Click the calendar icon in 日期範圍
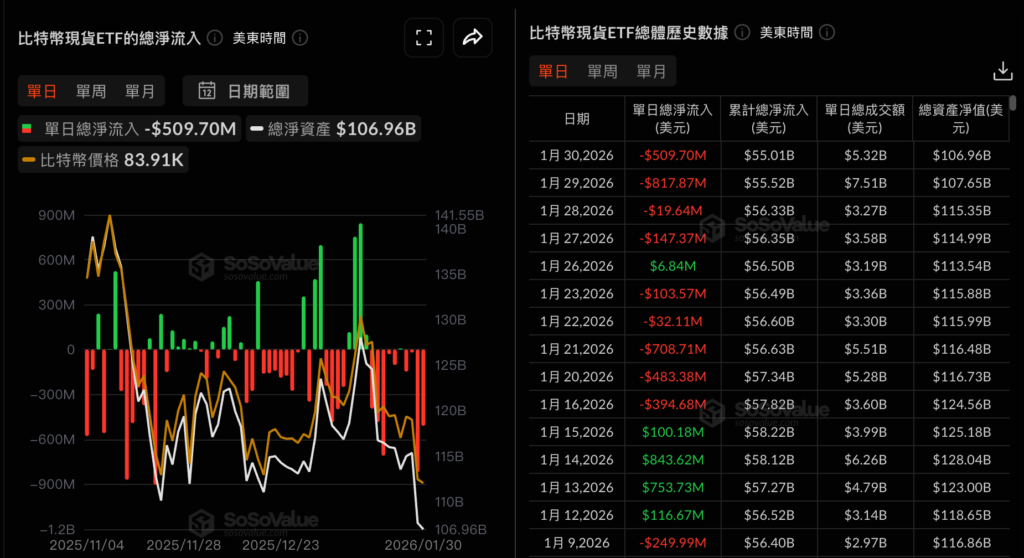This screenshot has height=558, width=1024. coord(207,91)
